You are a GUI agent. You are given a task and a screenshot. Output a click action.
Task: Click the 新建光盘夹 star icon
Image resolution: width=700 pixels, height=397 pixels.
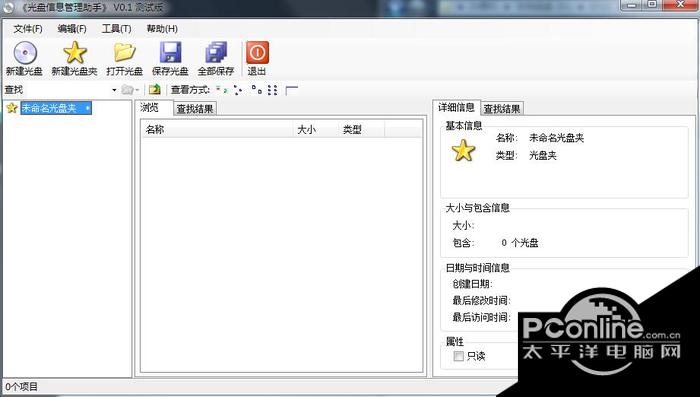75,53
